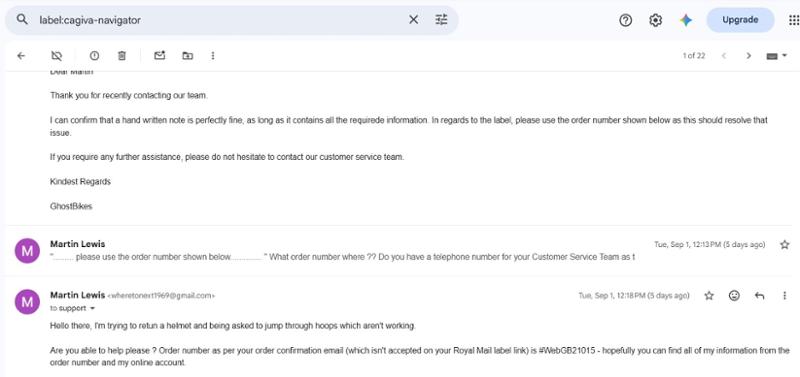Click Martin Lewis avatar on collapsed message

pyautogui.click(x=27, y=251)
